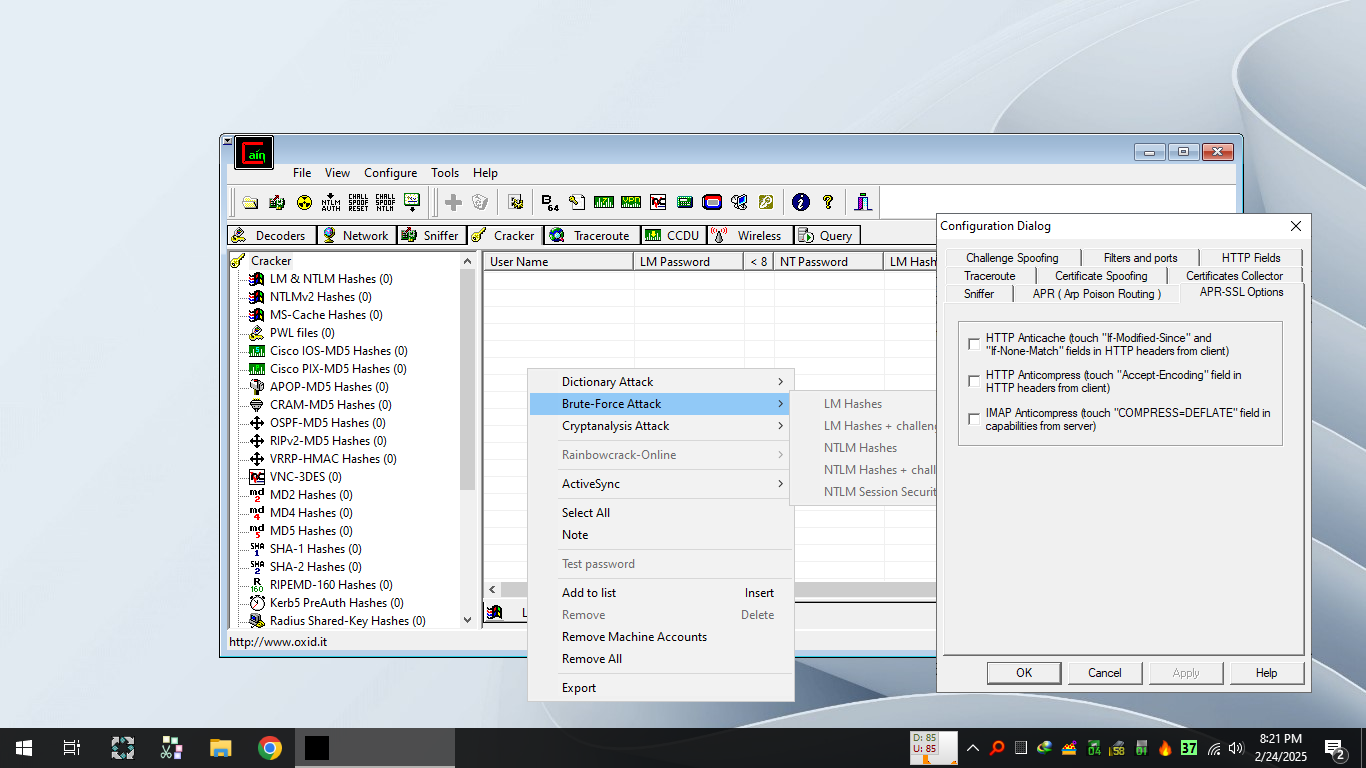Screen dimensions: 1366x768
Task: Click the VNC password decoder toolbar icon
Action: 658,202
